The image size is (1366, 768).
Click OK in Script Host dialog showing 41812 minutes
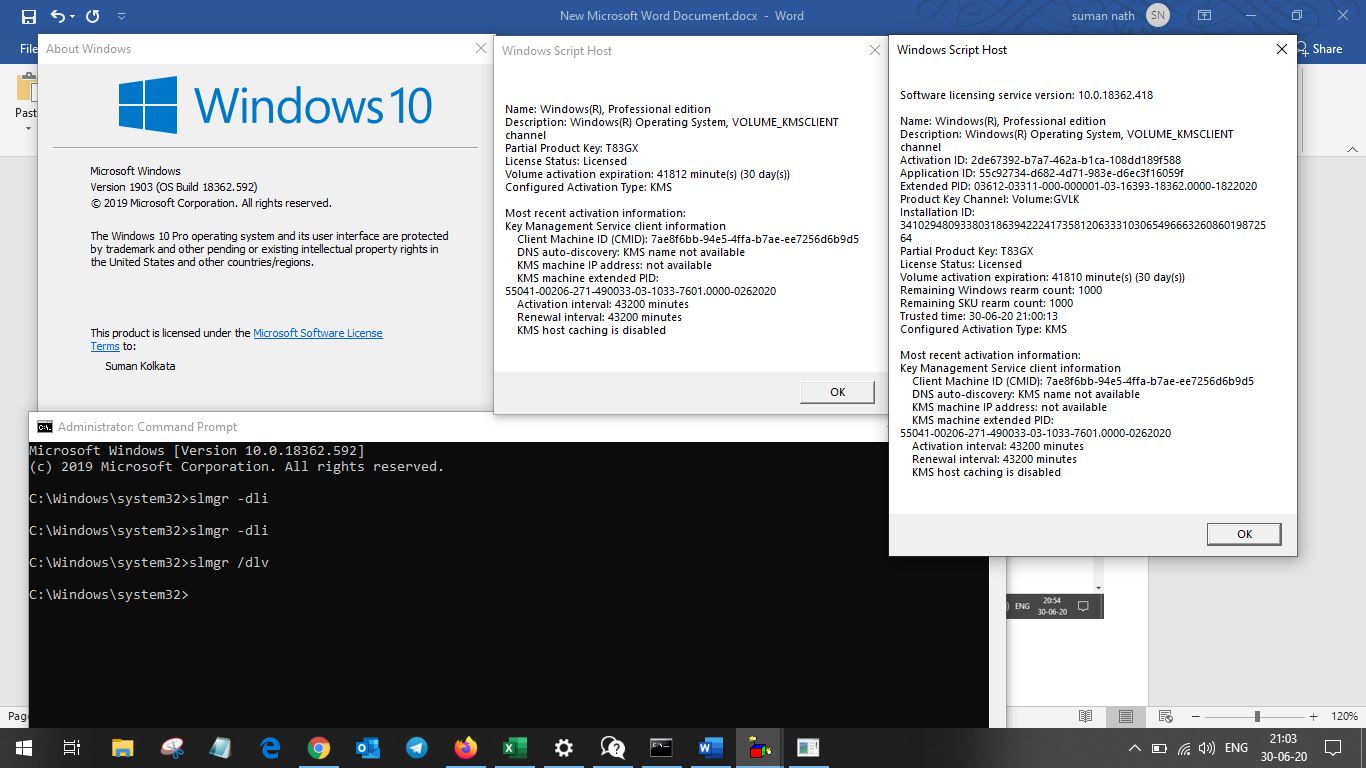coord(838,392)
